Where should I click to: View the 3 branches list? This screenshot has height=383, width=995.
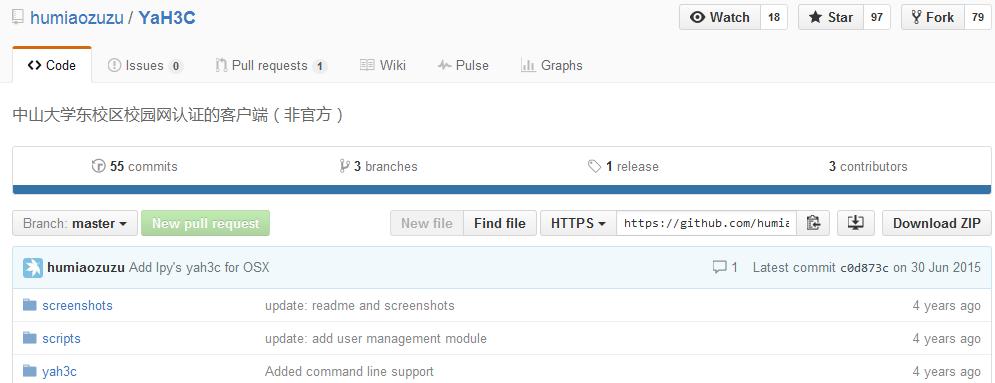coord(379,167)
